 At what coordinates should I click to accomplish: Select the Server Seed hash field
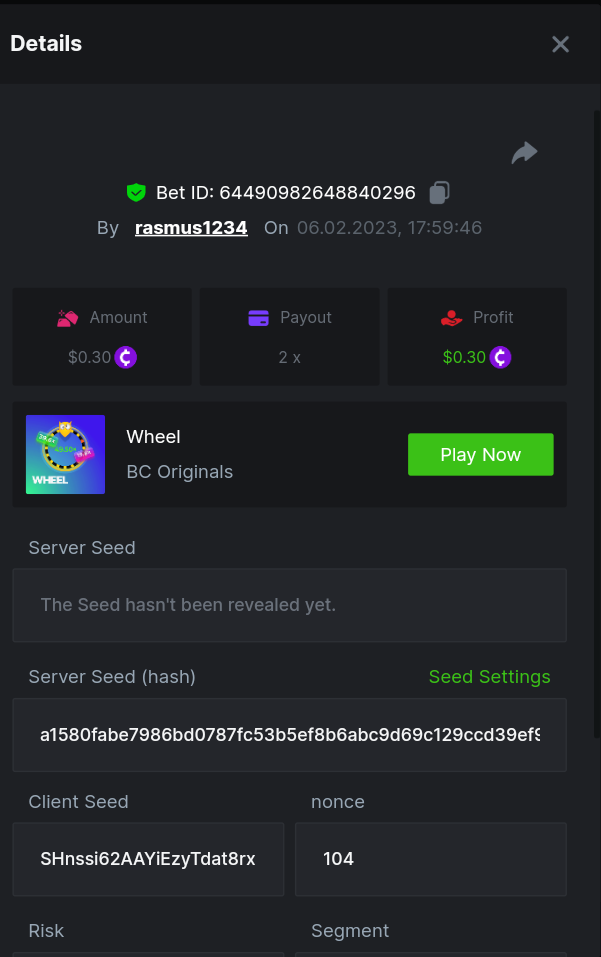tap(289, 735)
